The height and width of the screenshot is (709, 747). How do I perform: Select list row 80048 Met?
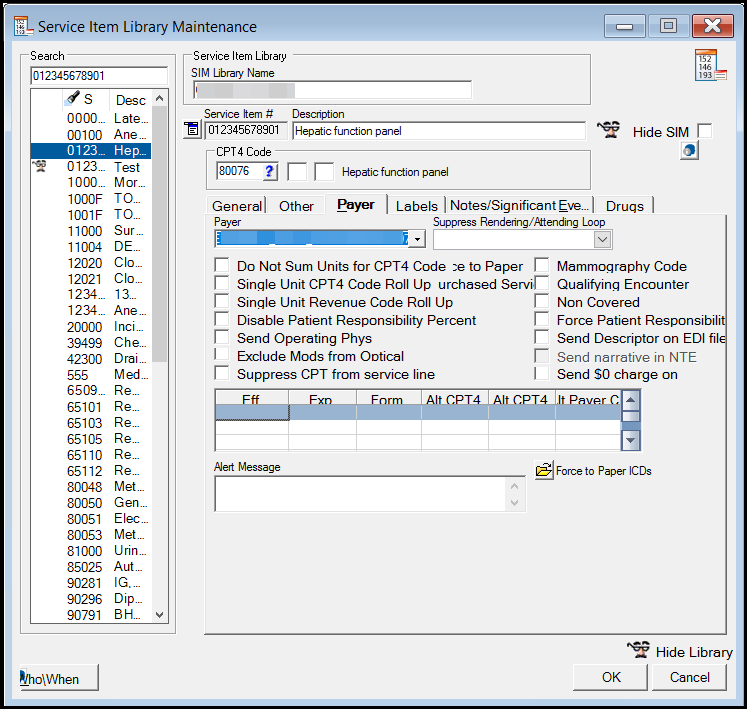tap(91, 487)
